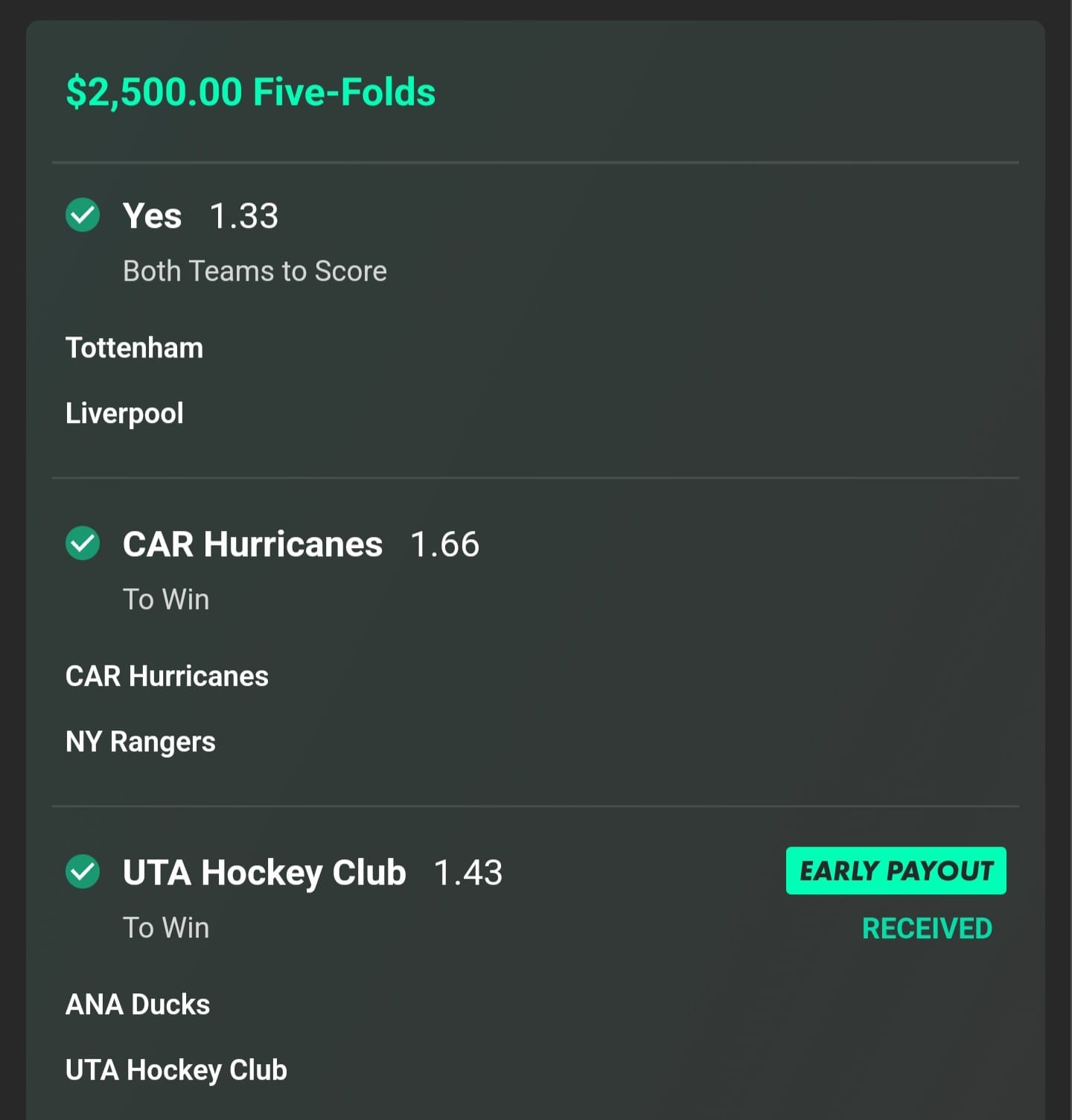This screenshot has width=1072, height=1120.
Task: Select the bold UTA Hockey Club selection title
Action: click(264, 873)
